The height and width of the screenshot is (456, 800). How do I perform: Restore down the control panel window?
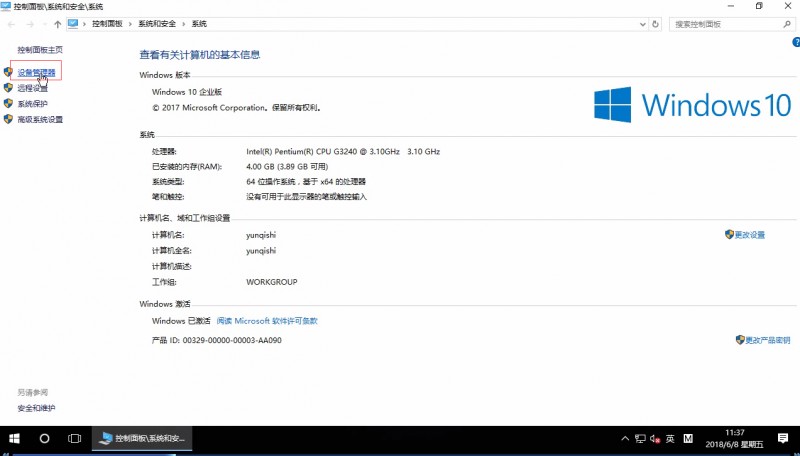tap(759, 6)
